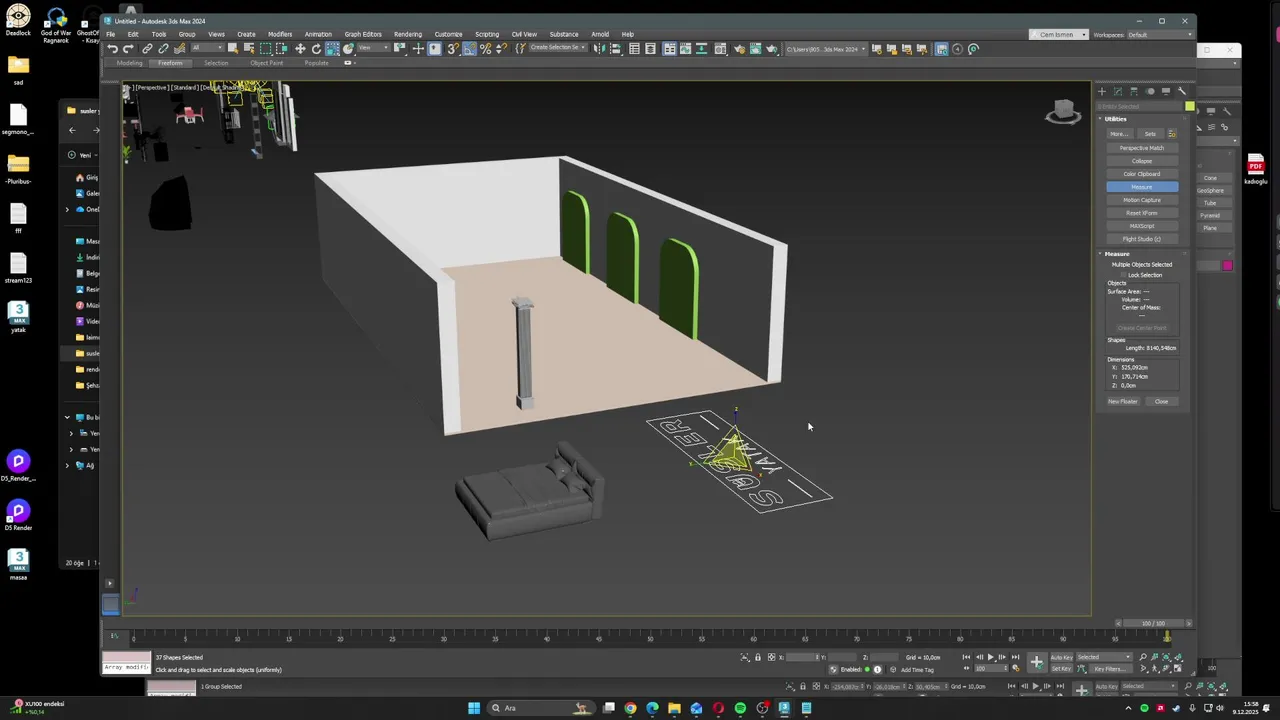Image resolution: width=1280 pixels, height=720 pixels.
Task: Open Spotify from the Windows taskbar
Action: point(740,708)
